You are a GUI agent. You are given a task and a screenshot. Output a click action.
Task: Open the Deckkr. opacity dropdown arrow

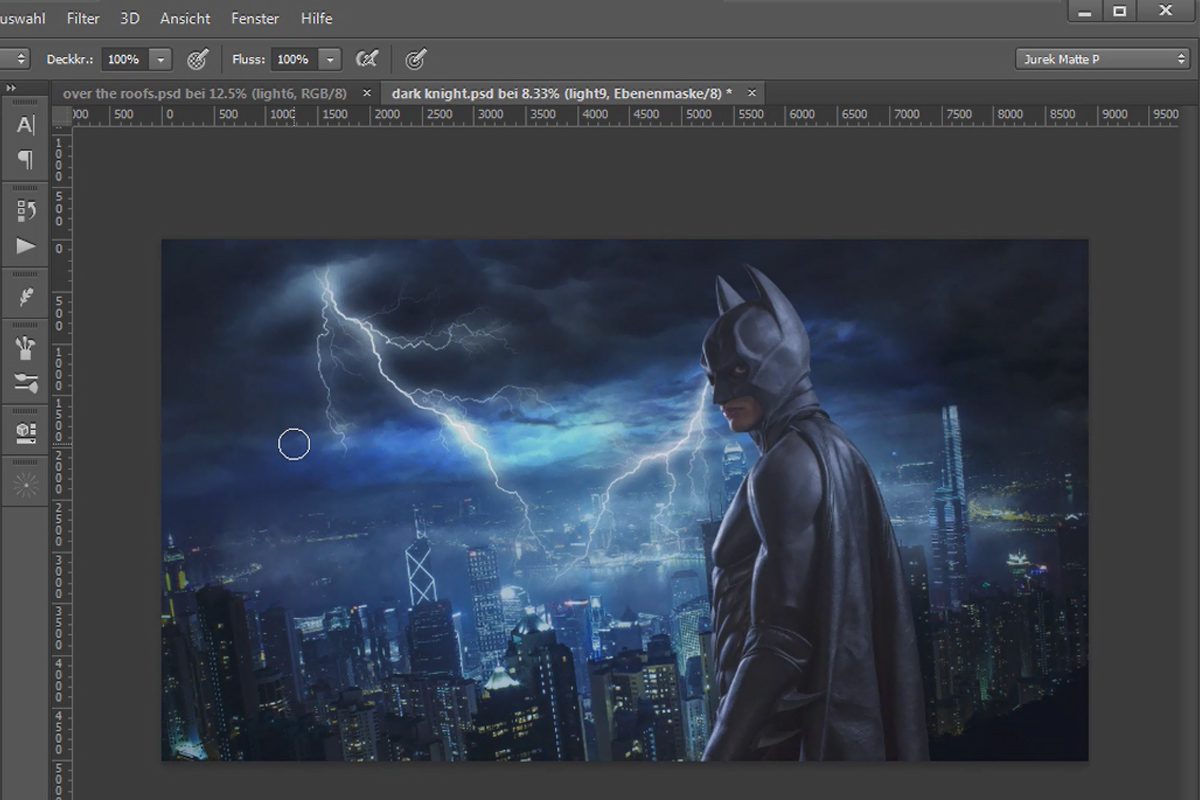point(160,60)
